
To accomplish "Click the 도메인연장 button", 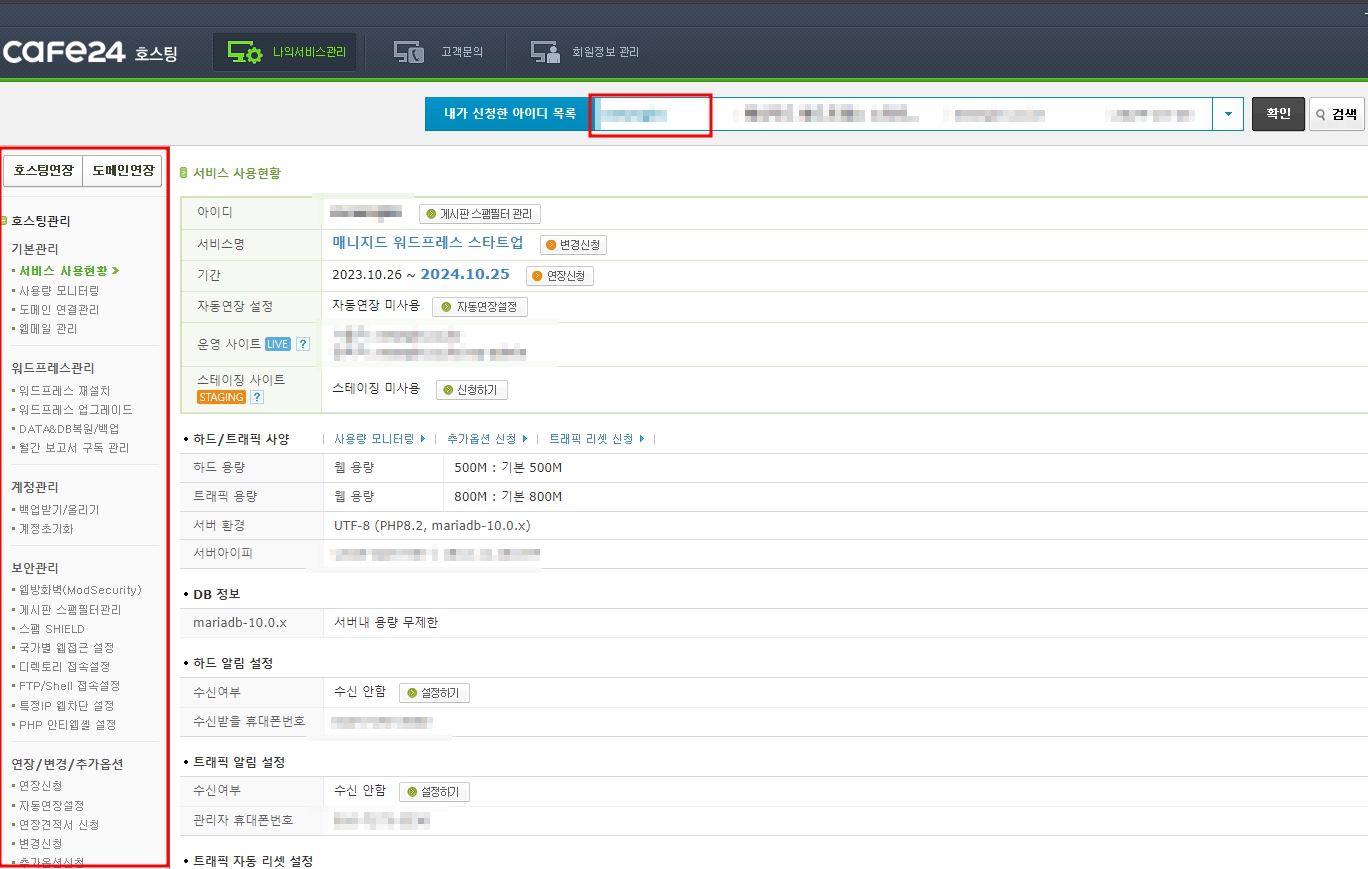I will [x=122, y=171].
